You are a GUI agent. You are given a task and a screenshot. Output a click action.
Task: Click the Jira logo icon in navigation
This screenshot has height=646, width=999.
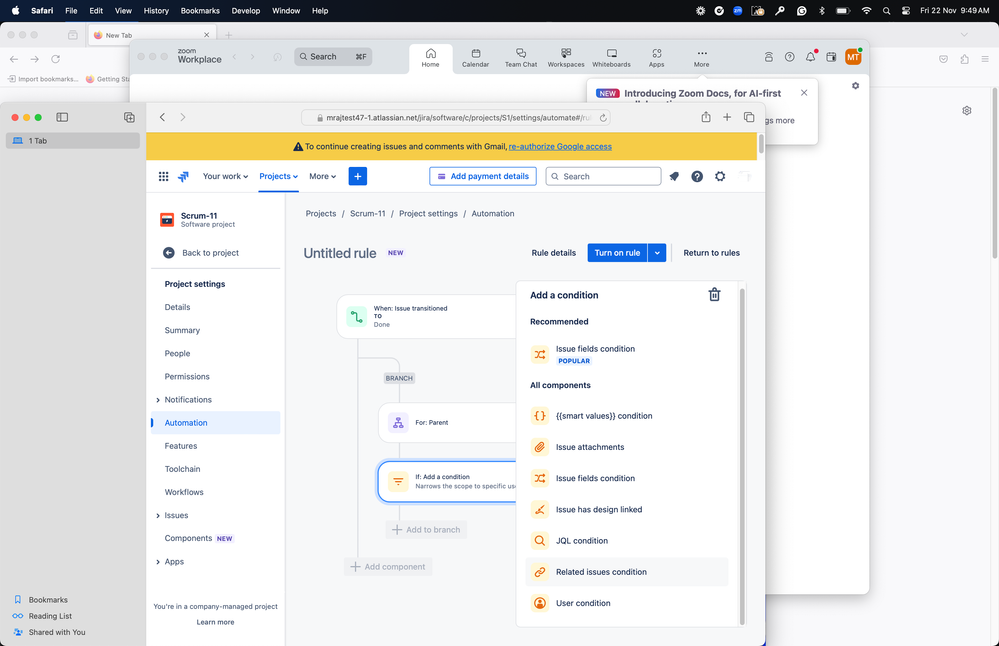click(183, 176)
